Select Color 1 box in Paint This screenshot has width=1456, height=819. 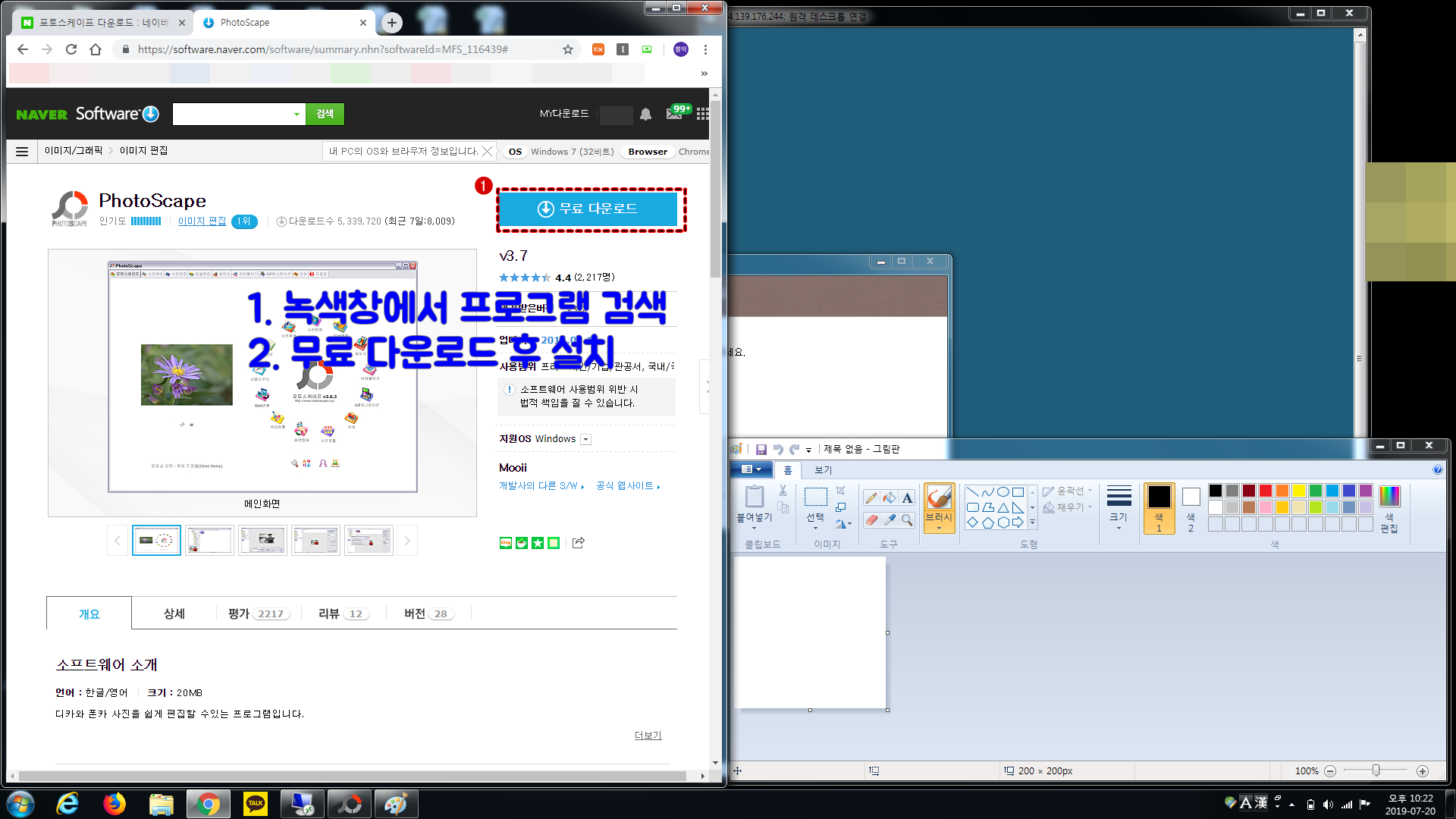pos(1159,509)
